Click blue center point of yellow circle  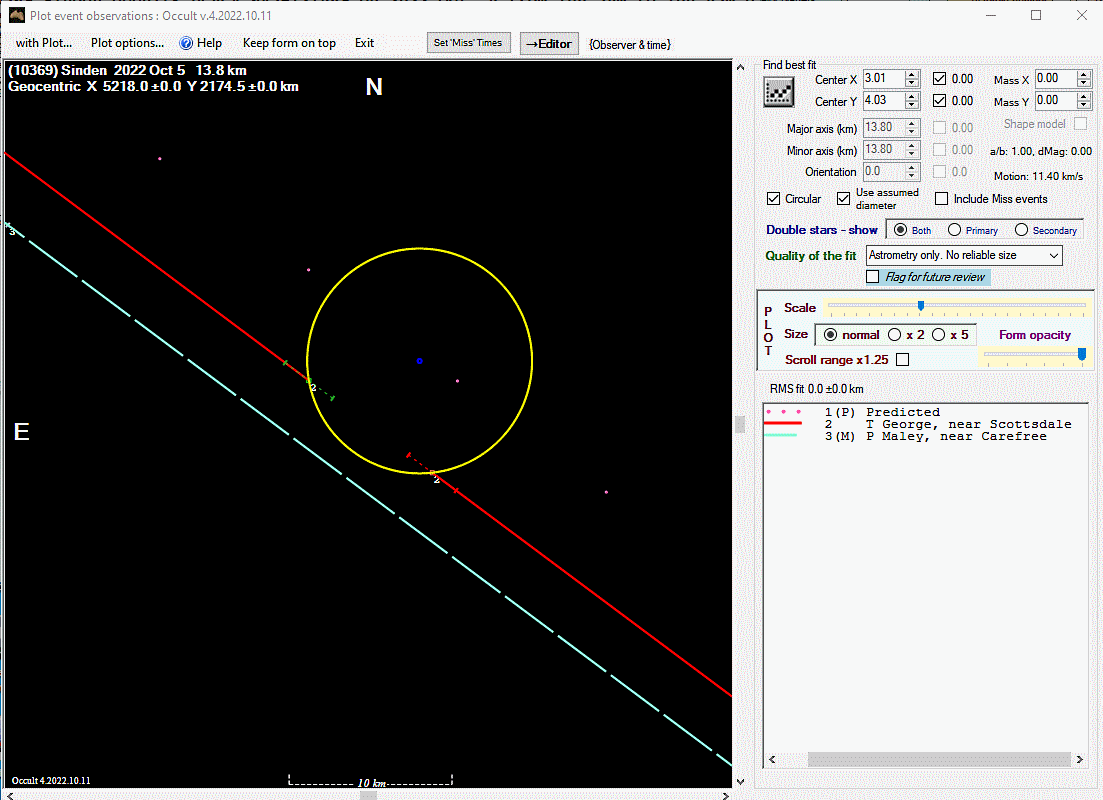(x=419, y=361)
